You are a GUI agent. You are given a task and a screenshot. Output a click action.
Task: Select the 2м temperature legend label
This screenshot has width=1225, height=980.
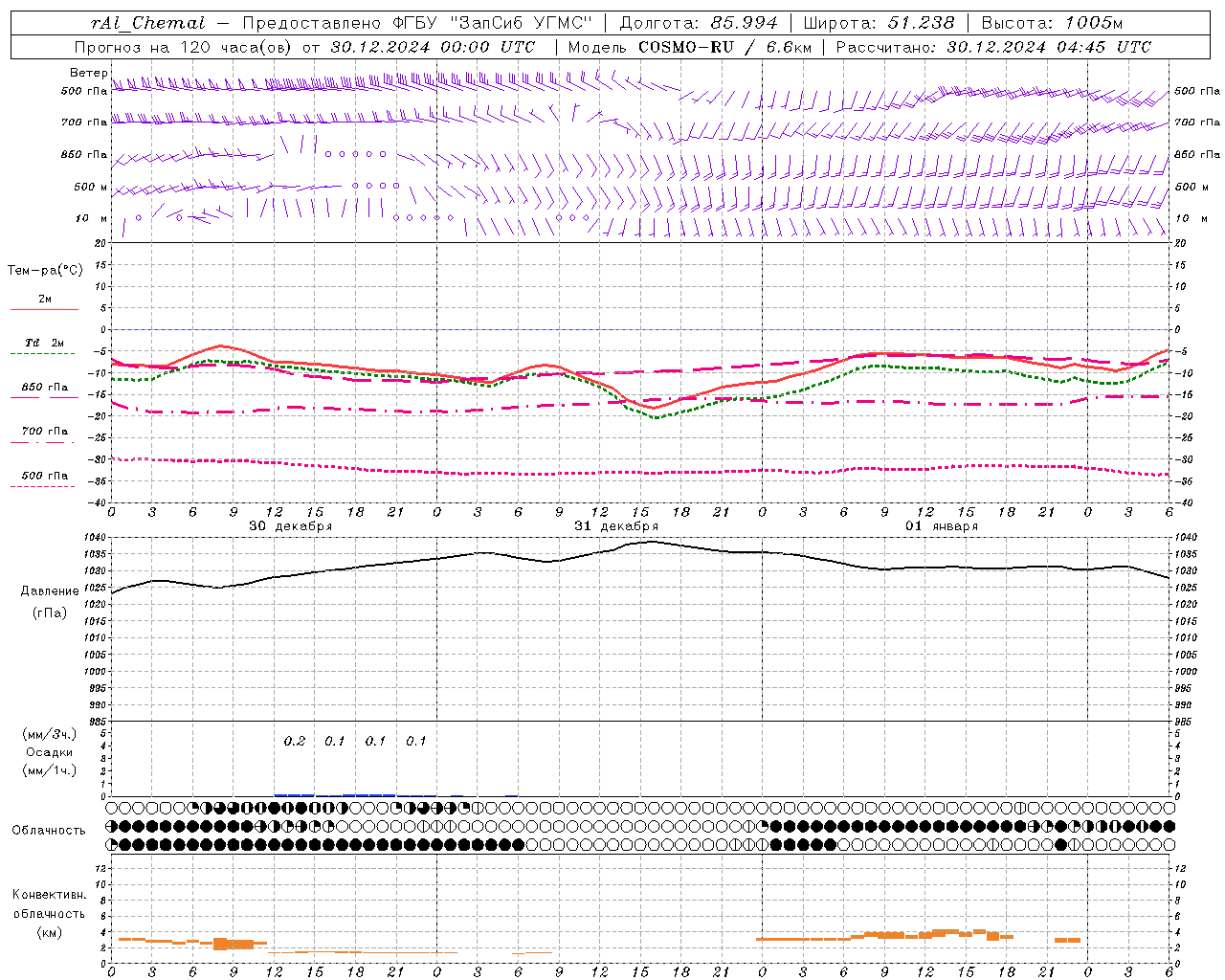45,300
